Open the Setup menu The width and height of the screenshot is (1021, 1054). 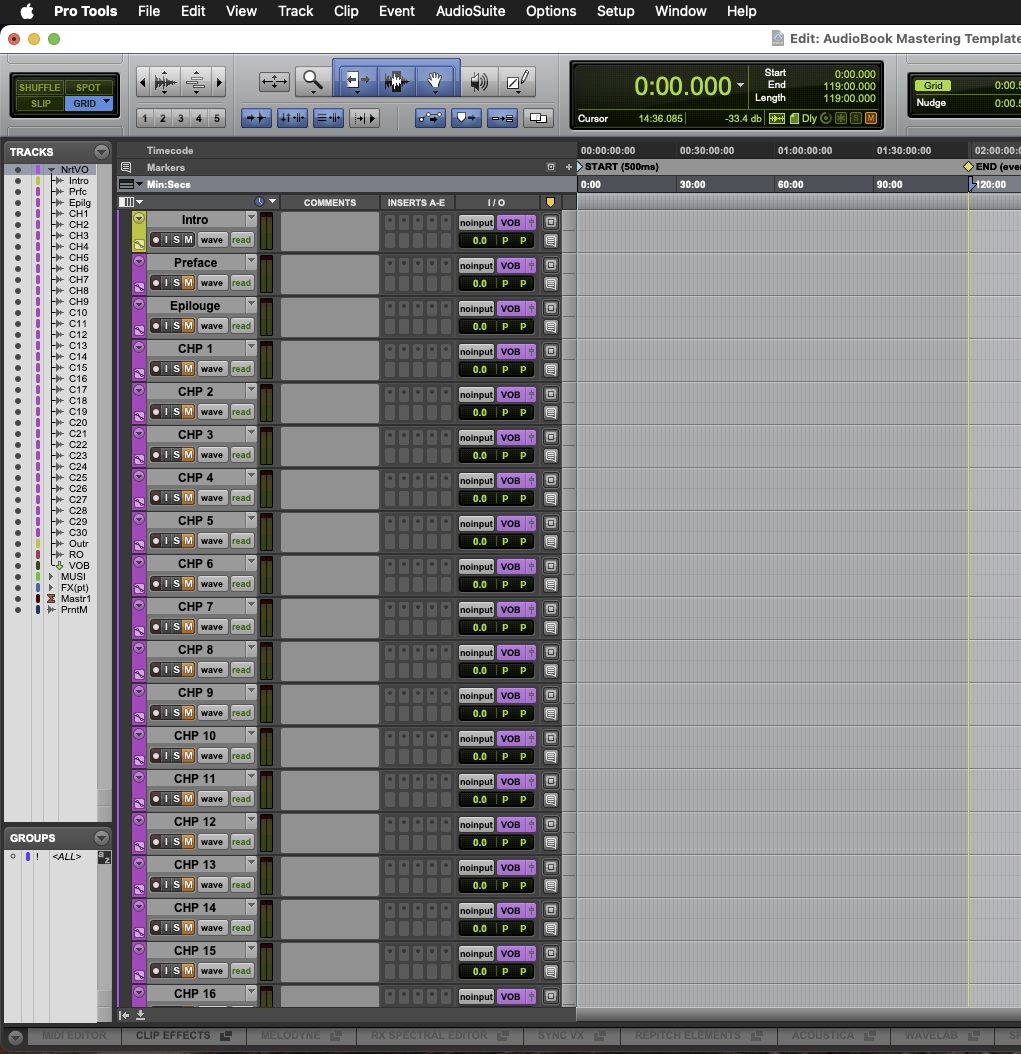[x=616, y=11]
